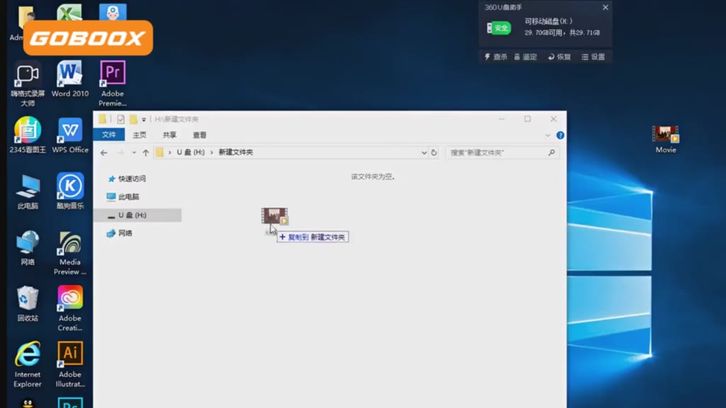Open Adobe Premiere desktop shortcut
This screenshot has width=726, height=408.
coord(112,77)
